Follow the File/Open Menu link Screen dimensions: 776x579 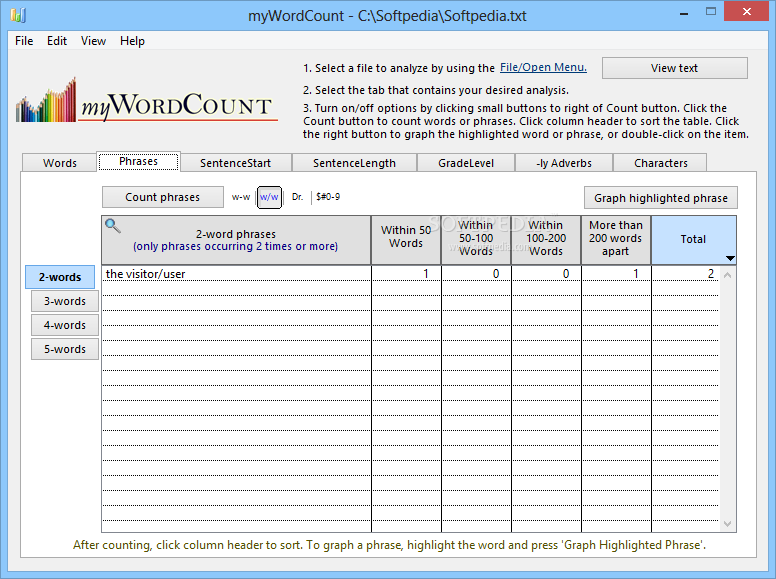(543, 67)
